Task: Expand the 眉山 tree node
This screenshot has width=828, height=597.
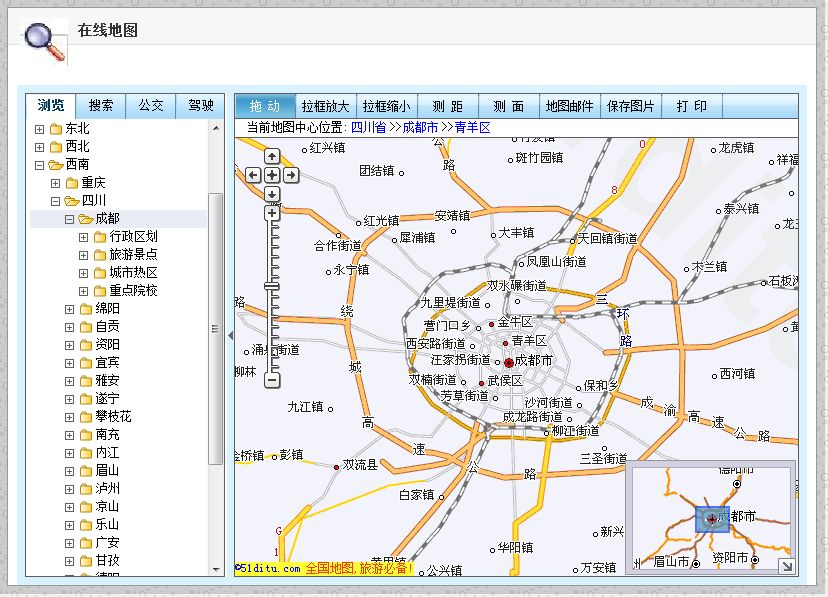Action: (x=69, y=471)
